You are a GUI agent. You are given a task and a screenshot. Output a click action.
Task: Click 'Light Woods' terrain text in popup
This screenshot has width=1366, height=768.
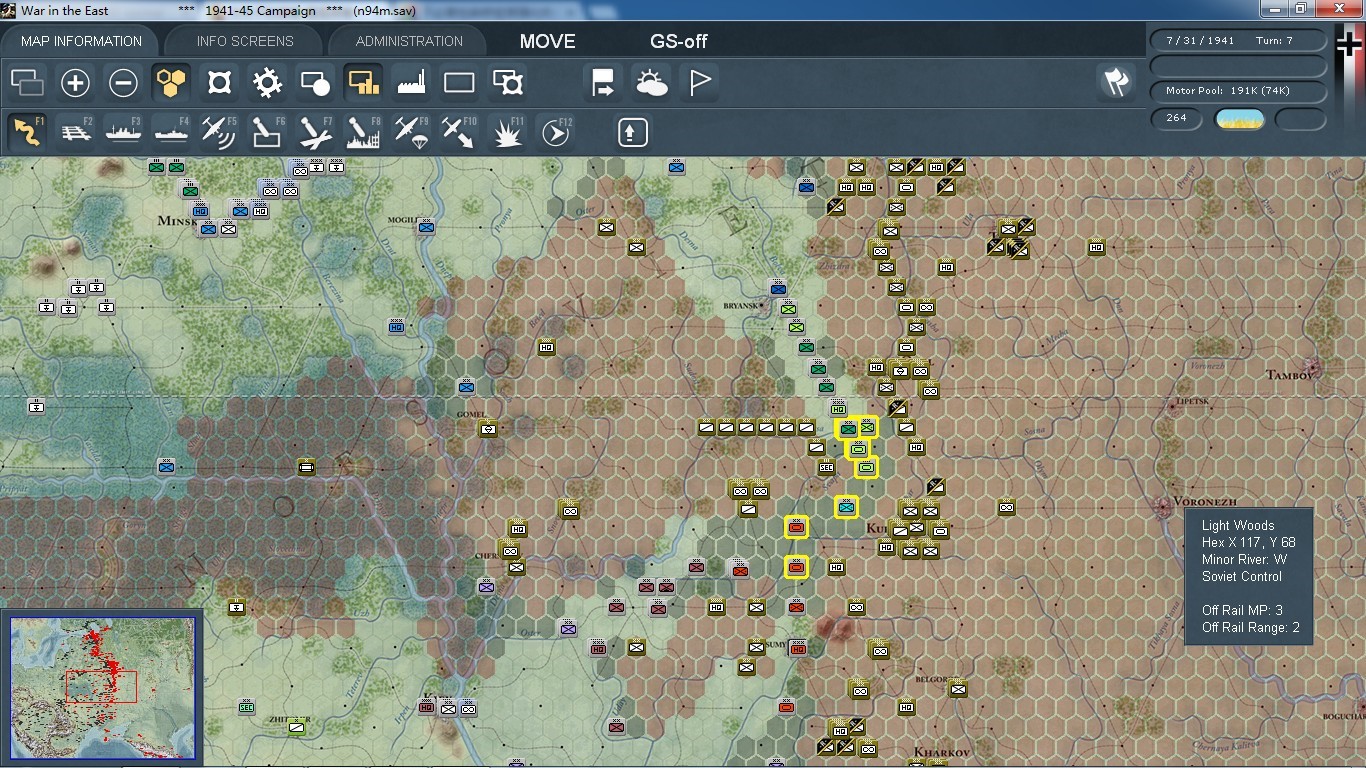(1238, 525)
